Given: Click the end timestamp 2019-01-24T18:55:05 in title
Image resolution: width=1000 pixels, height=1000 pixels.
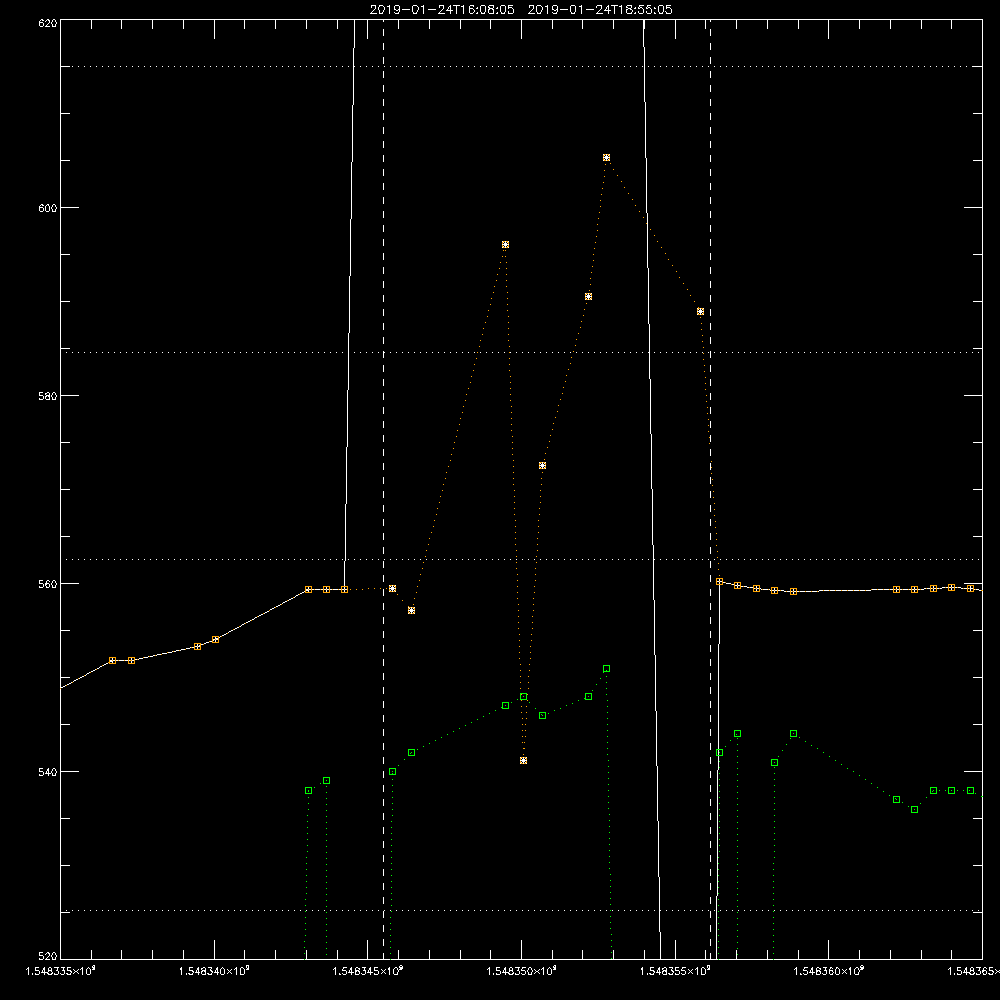Looking at the screenshot, I should [x=600, y=10].
